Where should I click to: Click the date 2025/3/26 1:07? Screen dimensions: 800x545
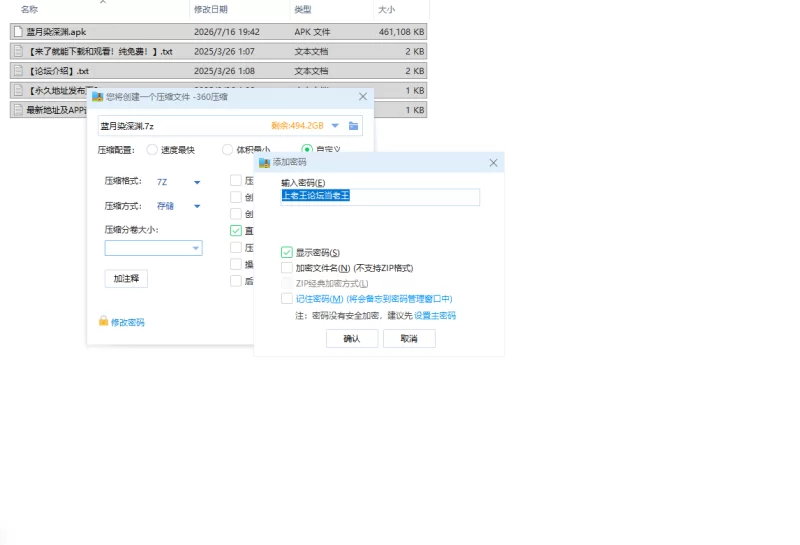(x=224, y=52)
